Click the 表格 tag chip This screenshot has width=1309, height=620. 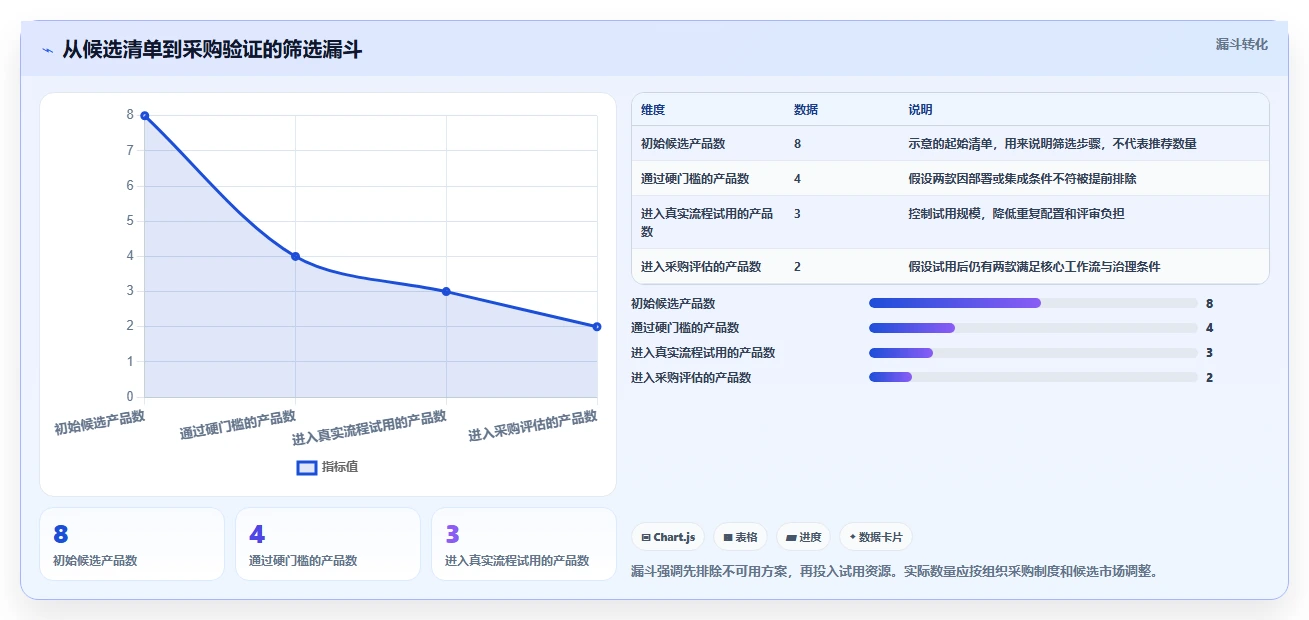point(740,537)
